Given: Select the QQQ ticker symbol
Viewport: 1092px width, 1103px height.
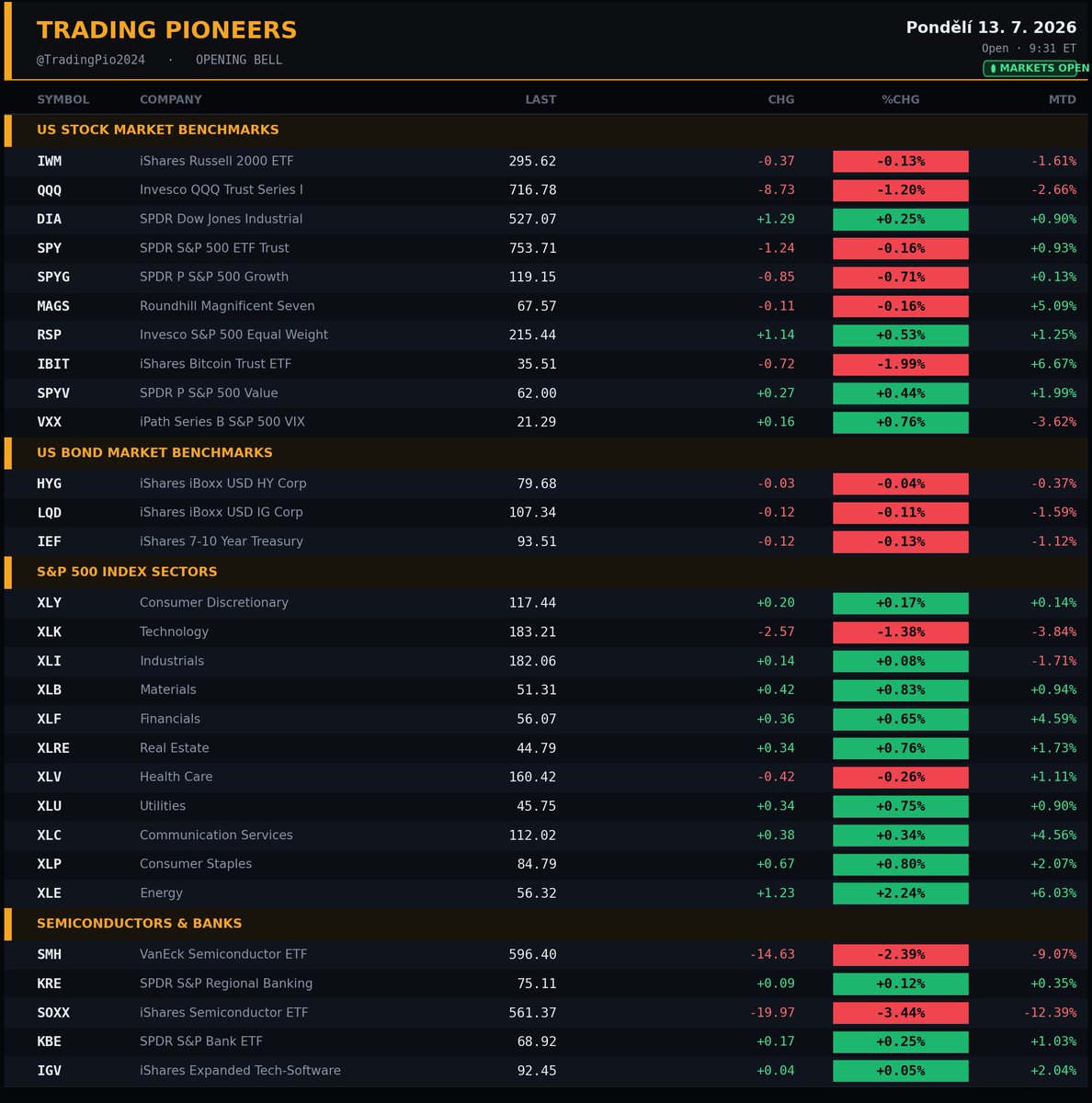Looking at the screenshot, I should click(50, 190).
